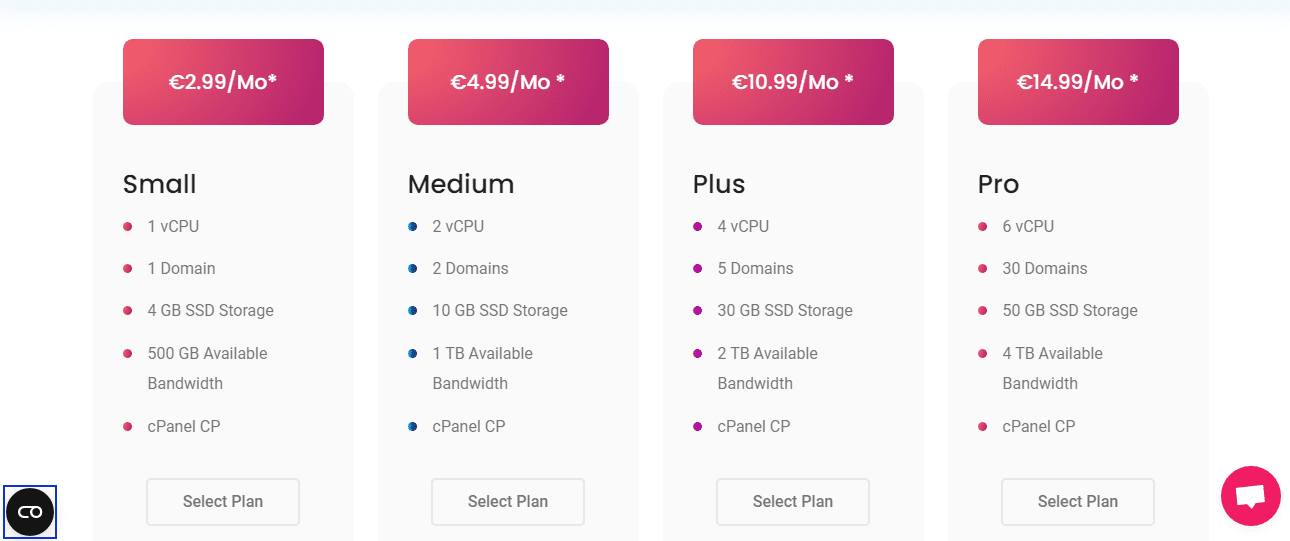Click the €4.99/Mo price banner
The image size is (1290, 541).
pyautogui.click(x=508, y=82)
